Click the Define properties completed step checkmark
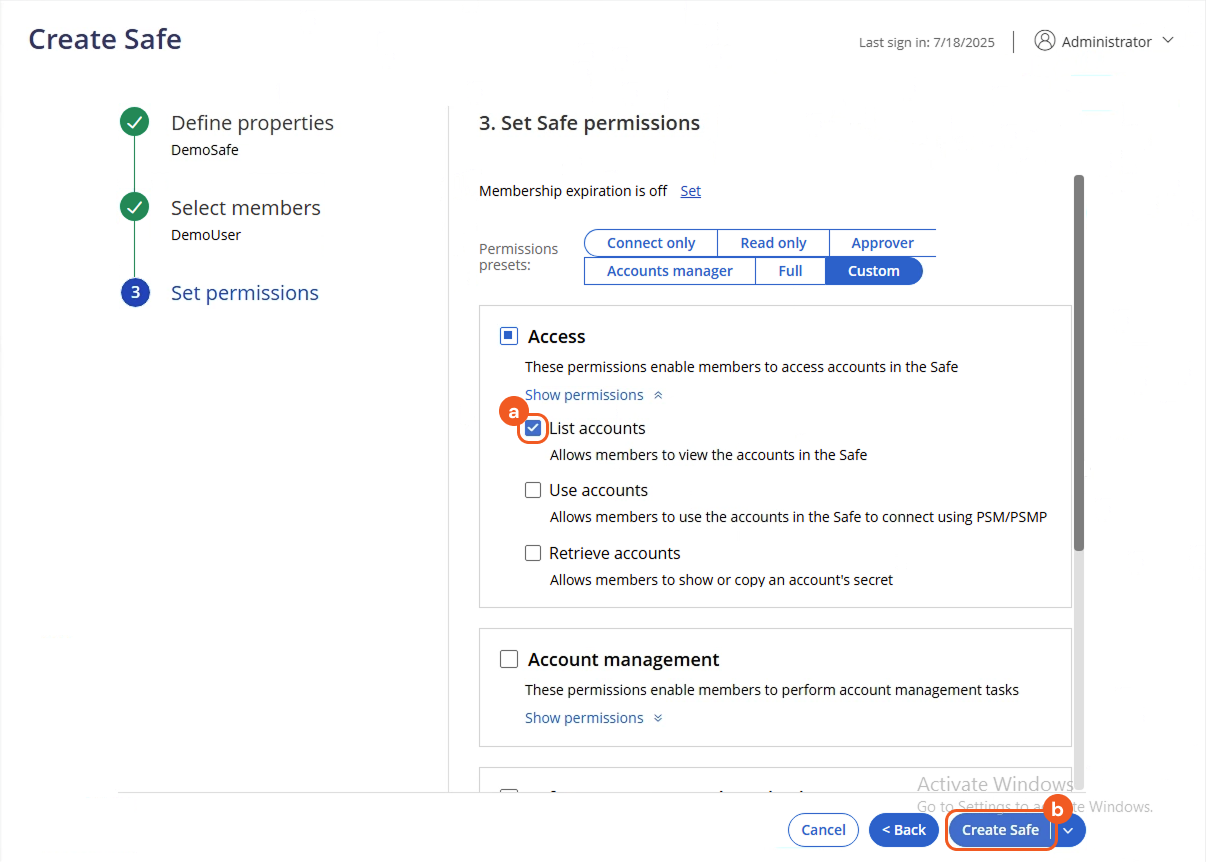1206x862 pixels. (134, 123)
